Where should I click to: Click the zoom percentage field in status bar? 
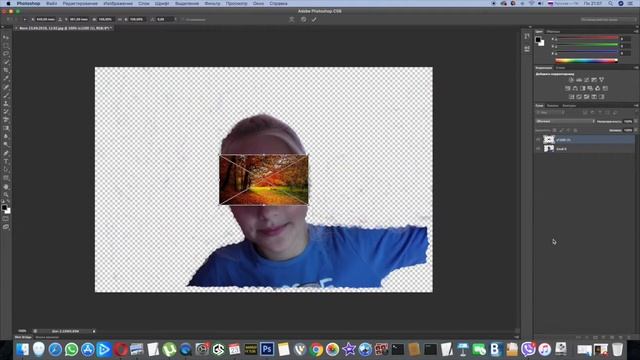[x=22, y=331]
